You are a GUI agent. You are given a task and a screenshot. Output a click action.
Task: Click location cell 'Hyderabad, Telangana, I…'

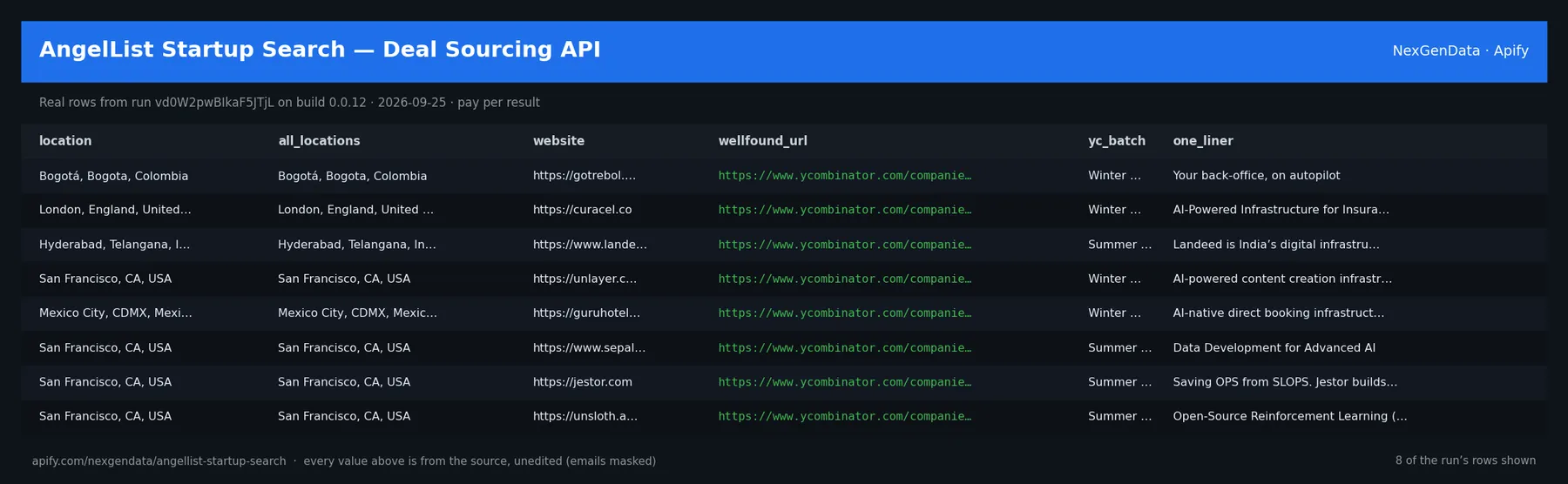click(x=114, y=245)
